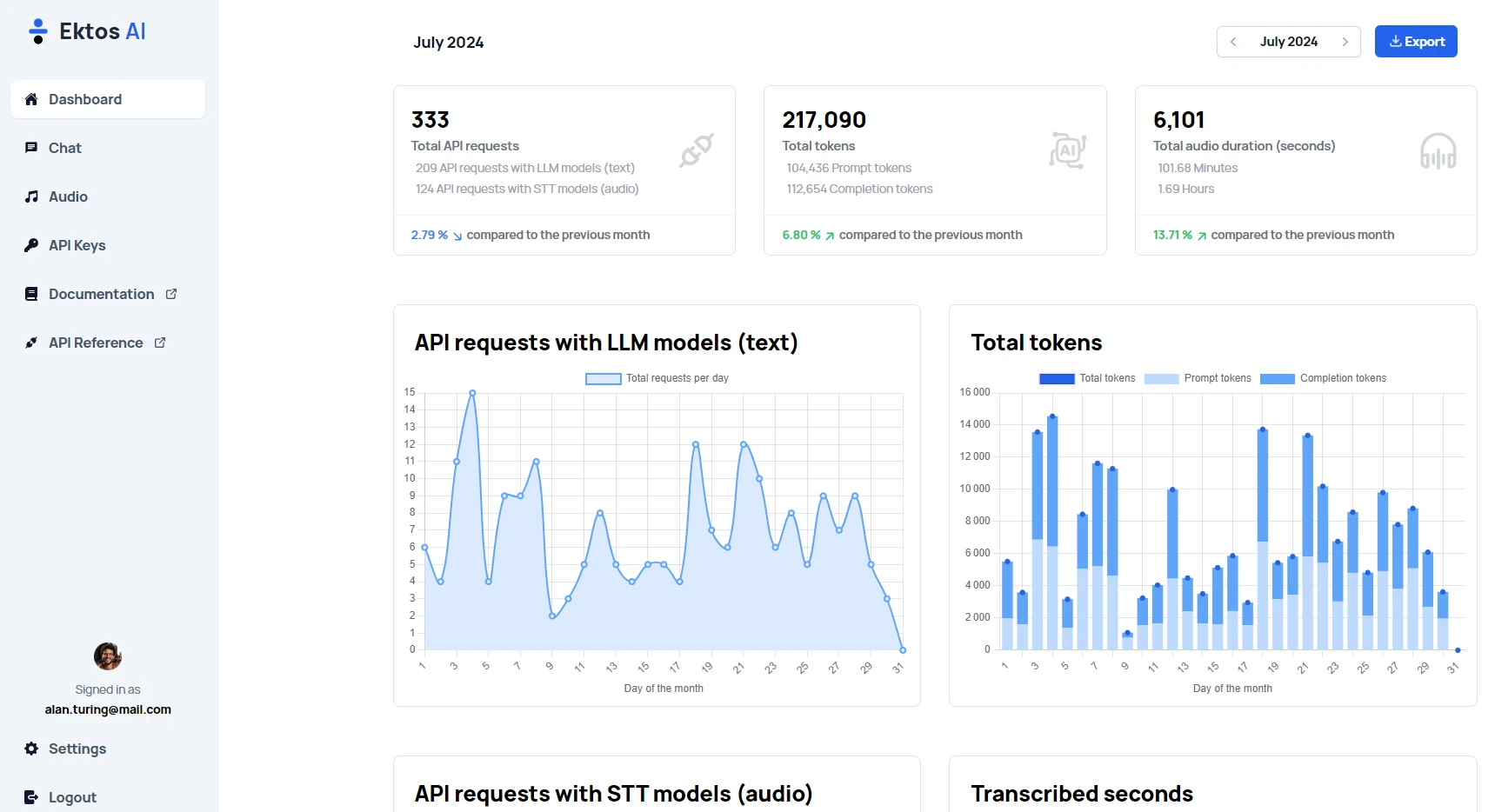This screenshot has height=812, width=1495.
Task: Click the Logout arrow icon
Action: 31,797
